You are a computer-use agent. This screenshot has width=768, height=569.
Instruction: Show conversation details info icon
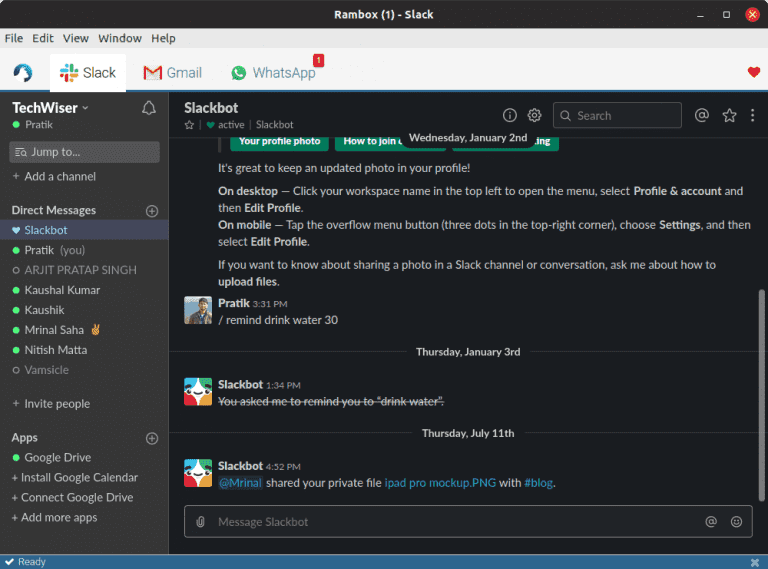click(x=509, y=115)
